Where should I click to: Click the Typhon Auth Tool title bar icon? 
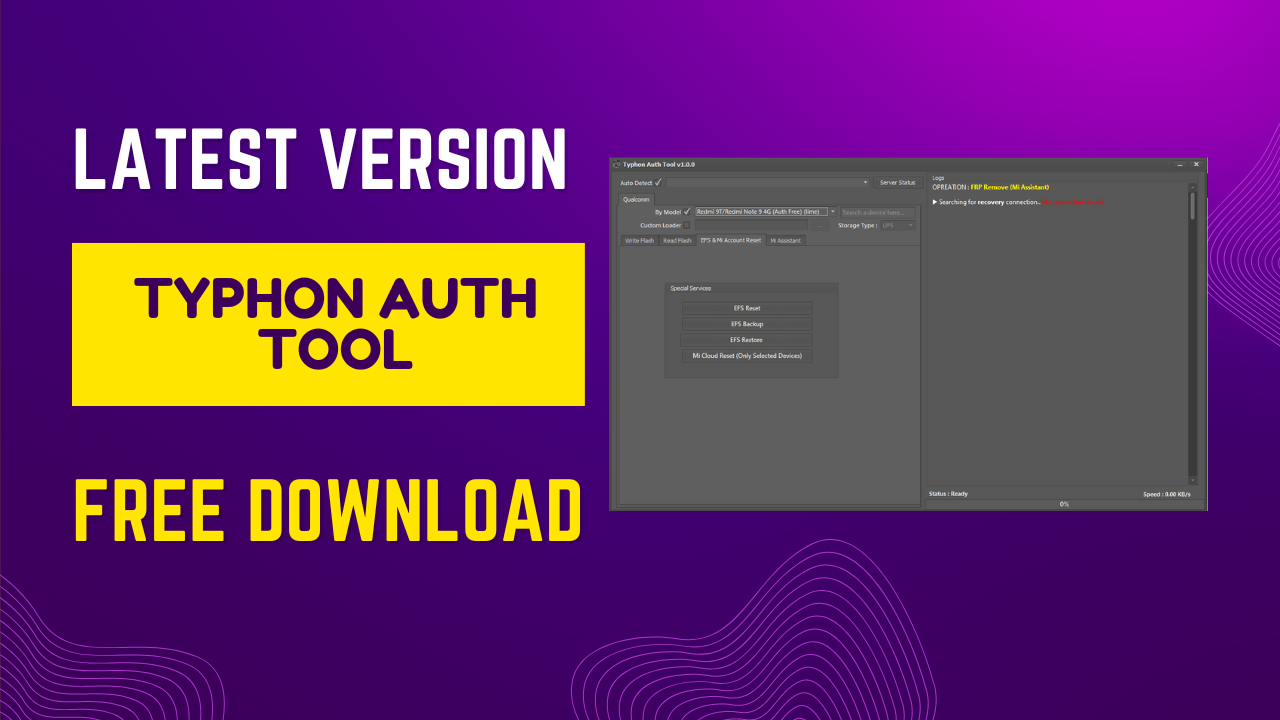click(617, 164)
